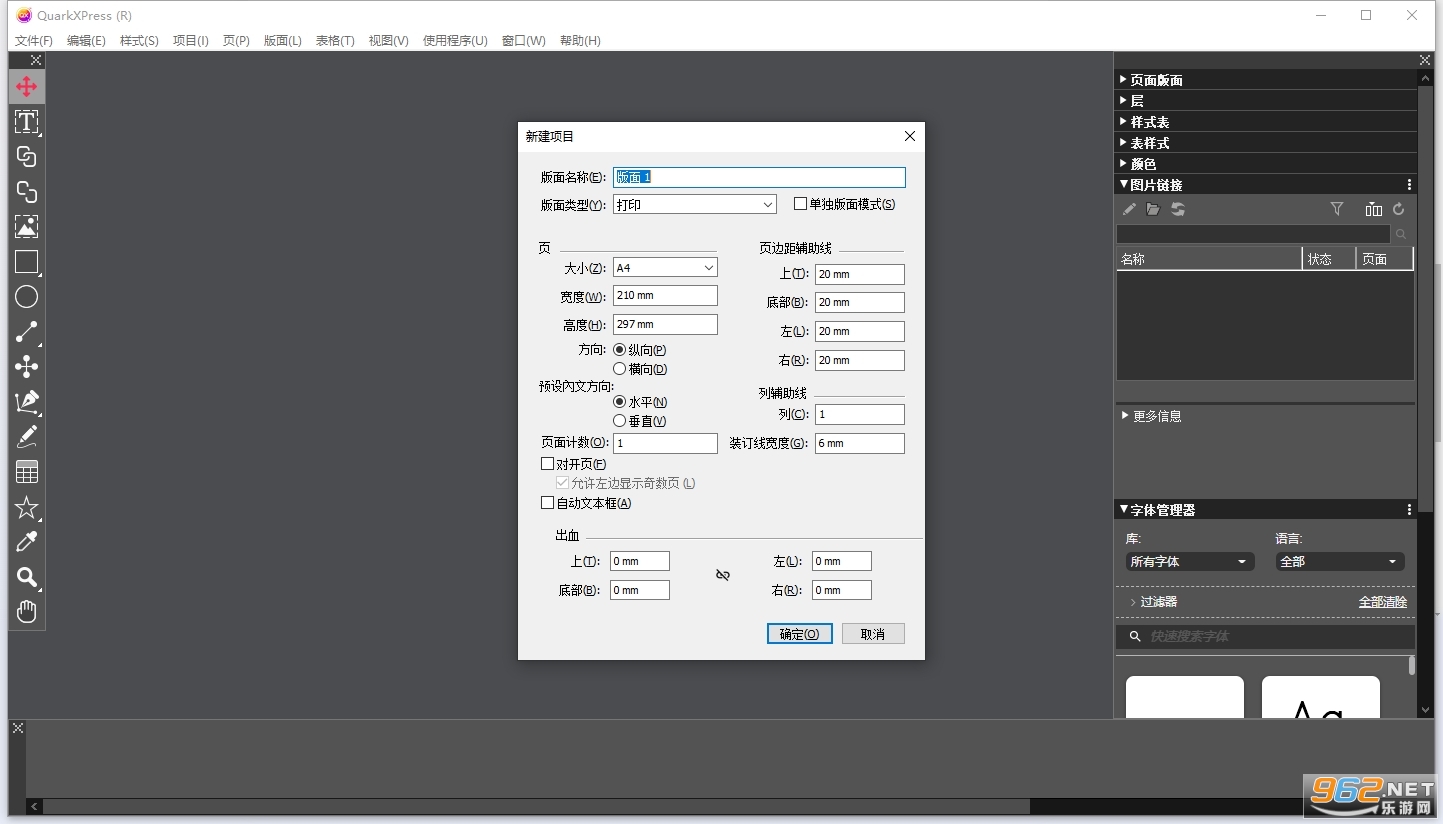The image size is (1443, 824).
Task: Select the Line tool
Action: click(x=27, y=332)
